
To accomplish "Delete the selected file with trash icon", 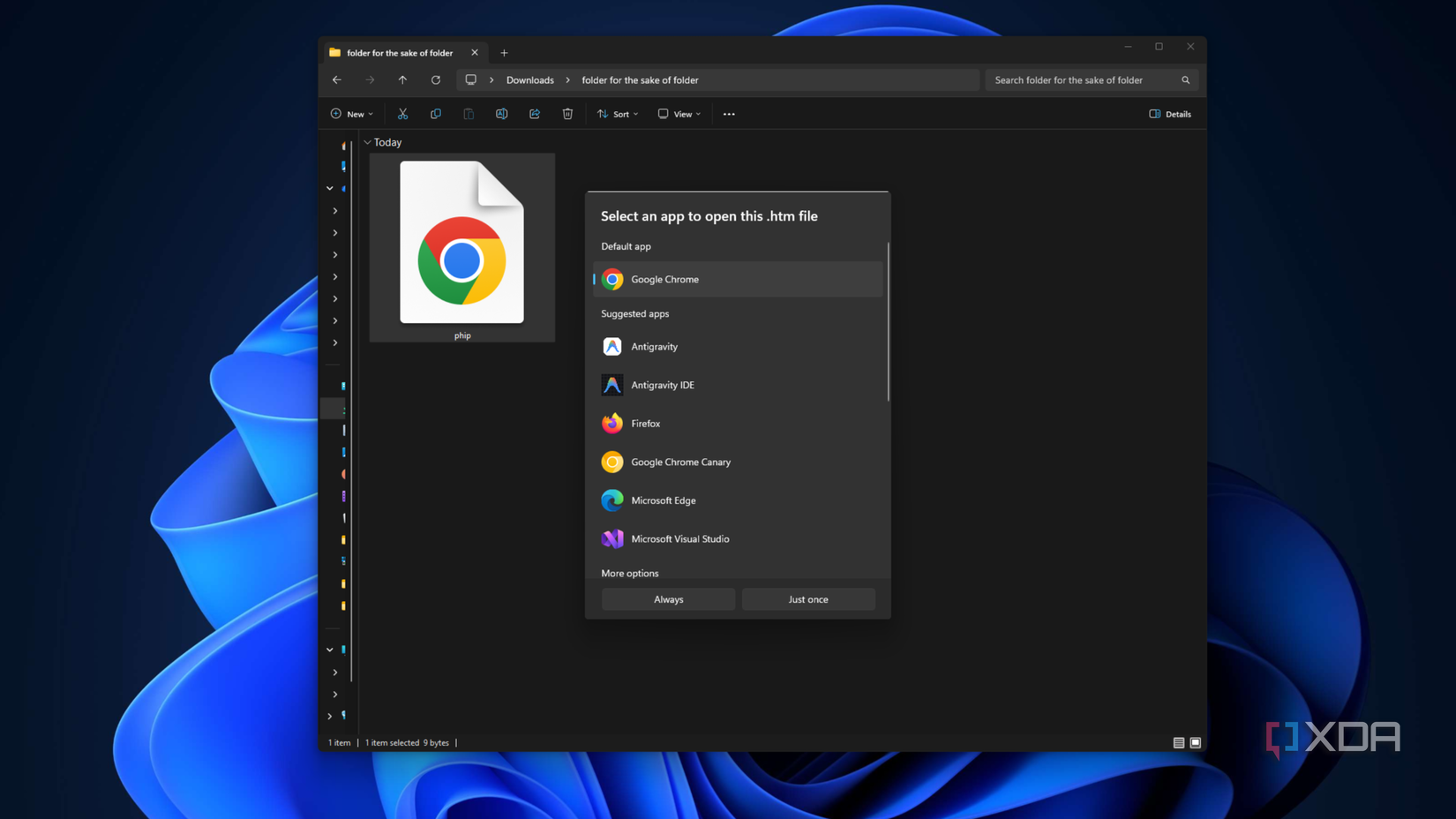I will click(x=567, y=114).
